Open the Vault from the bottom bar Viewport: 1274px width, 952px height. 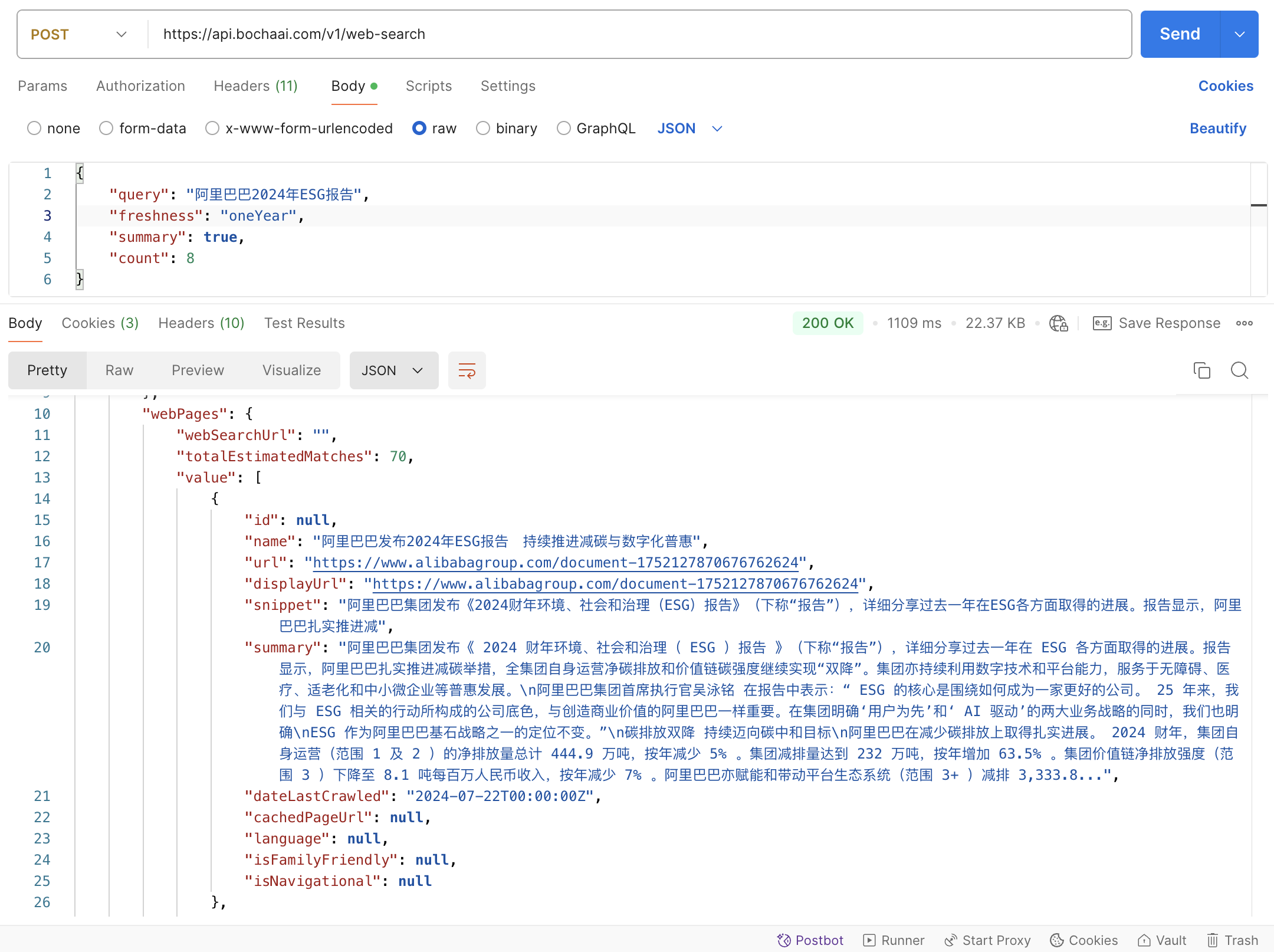click(x=1161, y=940)
